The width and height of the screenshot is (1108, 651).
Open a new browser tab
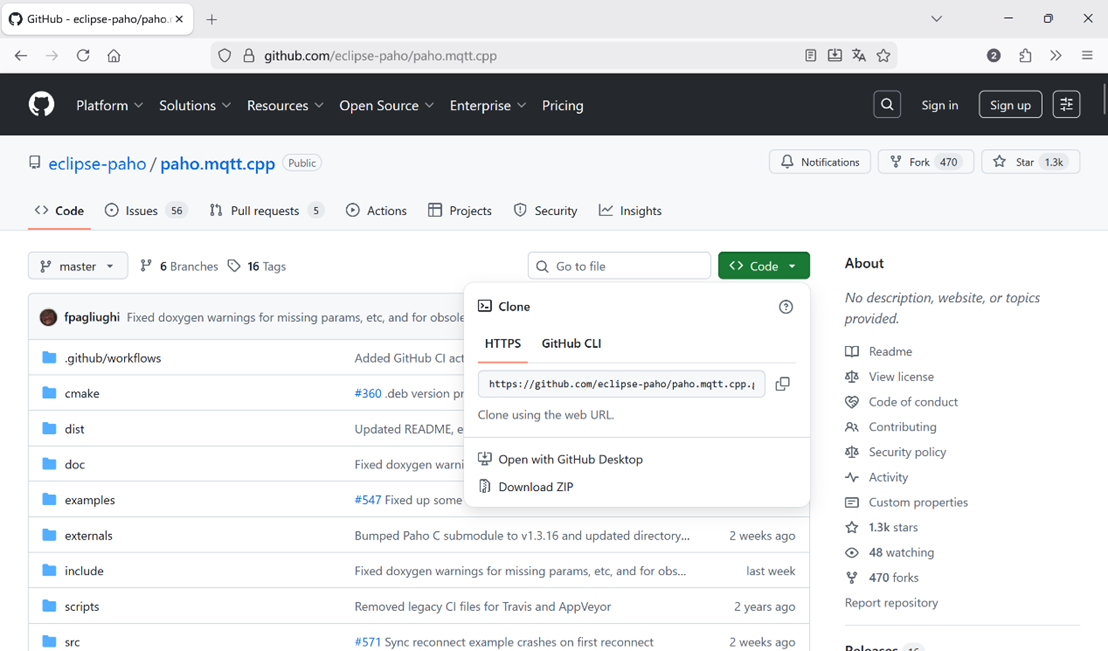point(211,19)
